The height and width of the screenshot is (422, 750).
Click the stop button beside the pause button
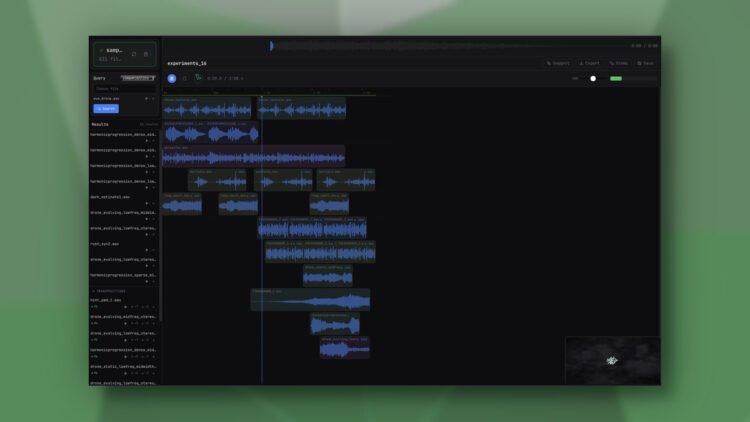(x=185, y=78)
